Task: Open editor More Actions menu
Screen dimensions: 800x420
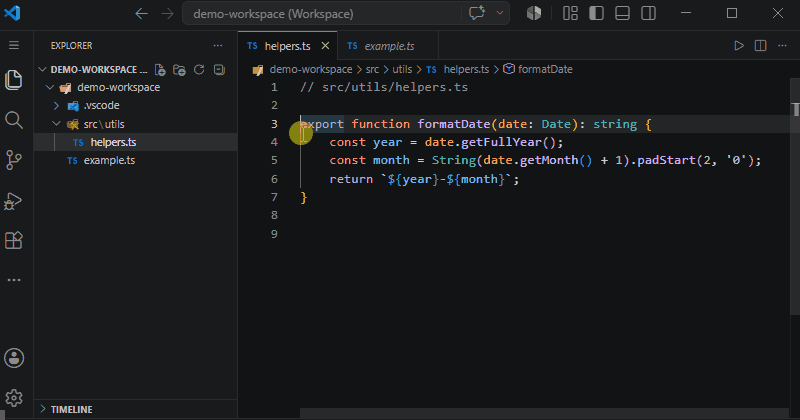Action: pos(782,45)
